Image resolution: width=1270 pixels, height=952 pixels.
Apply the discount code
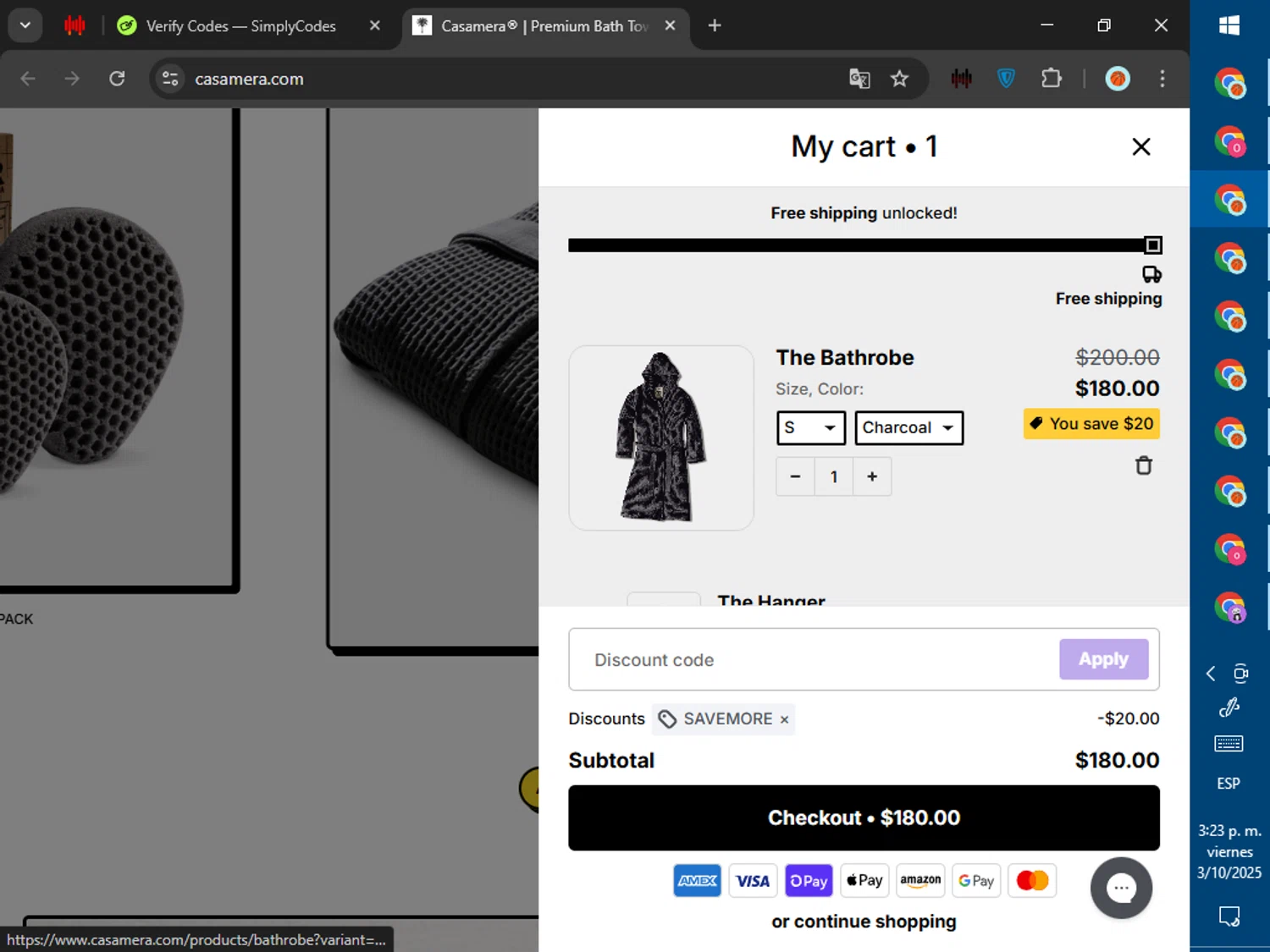click(1103, 659)
